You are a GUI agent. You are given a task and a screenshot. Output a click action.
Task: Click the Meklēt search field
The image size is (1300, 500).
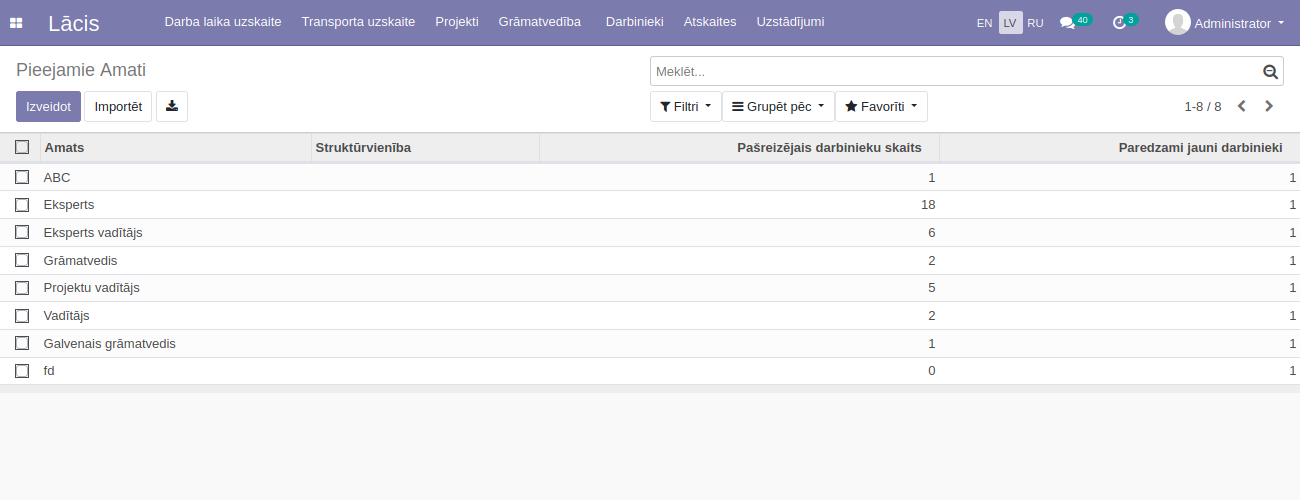955,72
